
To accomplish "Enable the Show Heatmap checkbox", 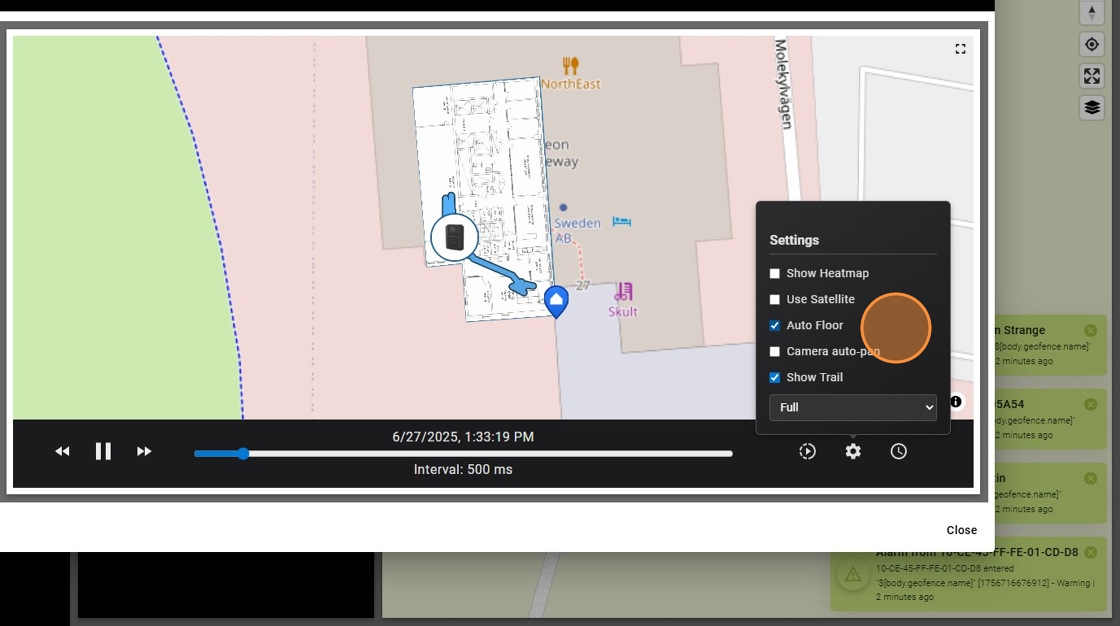I will point(775,274).
